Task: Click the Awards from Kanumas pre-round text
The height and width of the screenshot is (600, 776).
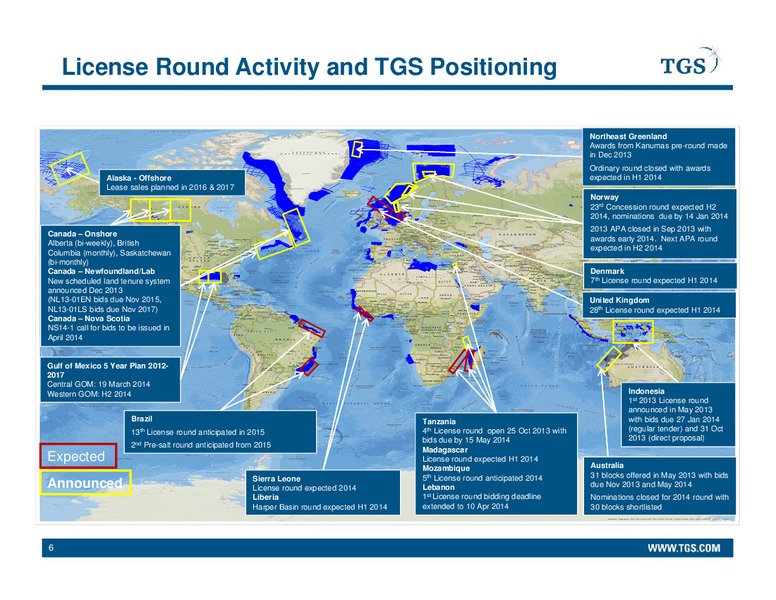Action: 658,150
